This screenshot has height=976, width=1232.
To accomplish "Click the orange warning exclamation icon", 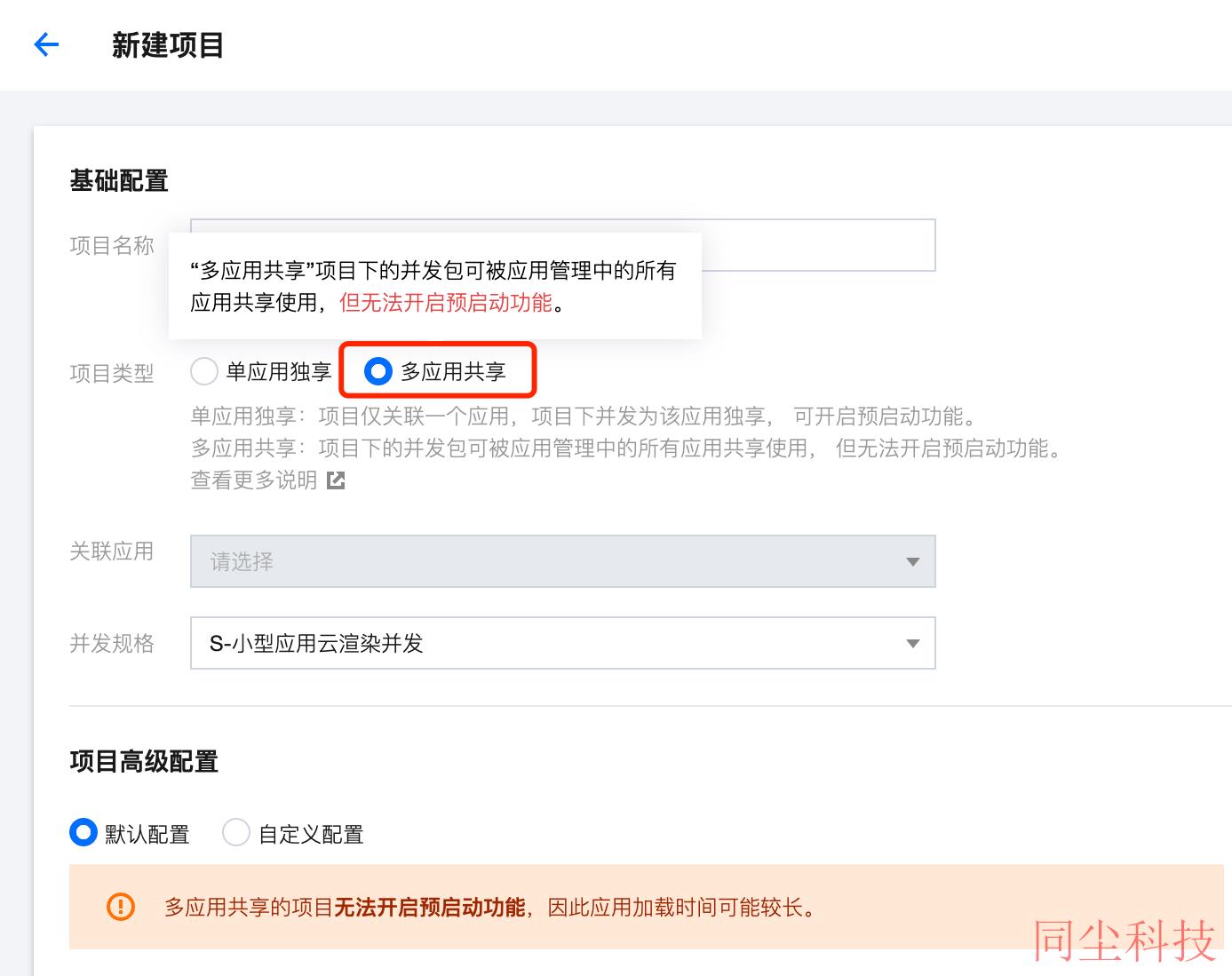I will [x=120, y=907].
